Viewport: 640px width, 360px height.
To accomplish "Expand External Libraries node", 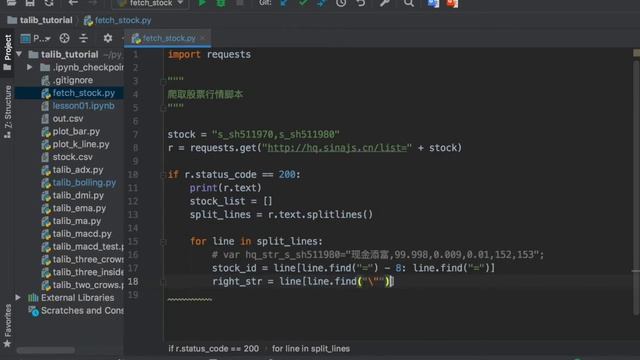I will tap(18, 298).
